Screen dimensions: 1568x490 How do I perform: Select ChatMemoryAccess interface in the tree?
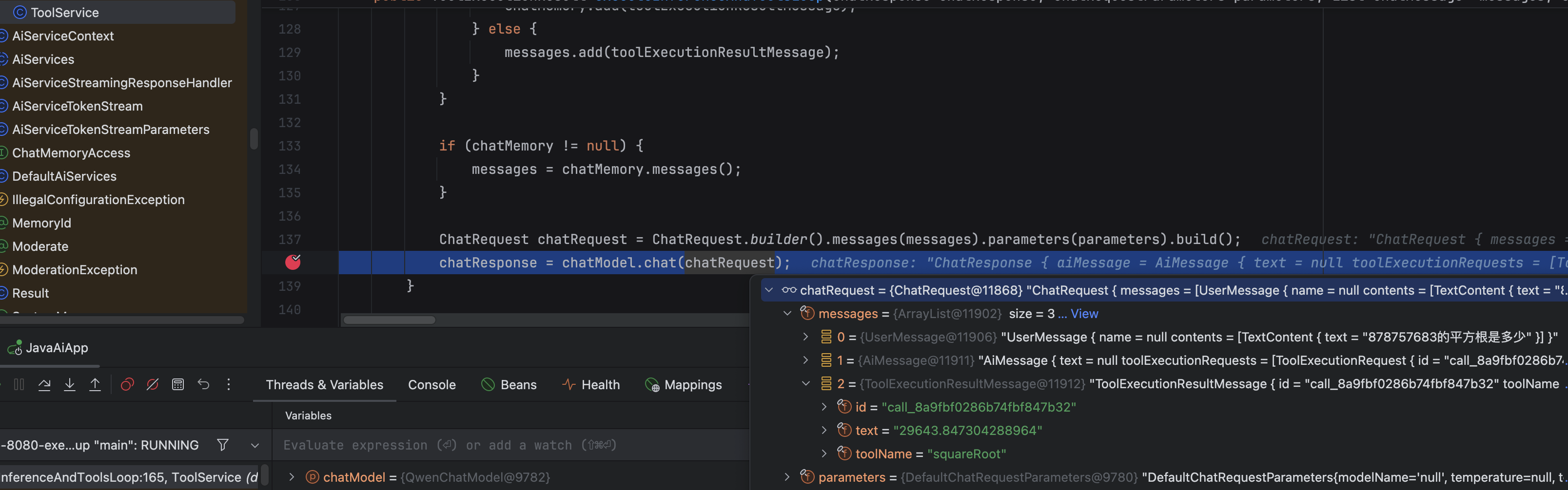(x=71, y=153)
